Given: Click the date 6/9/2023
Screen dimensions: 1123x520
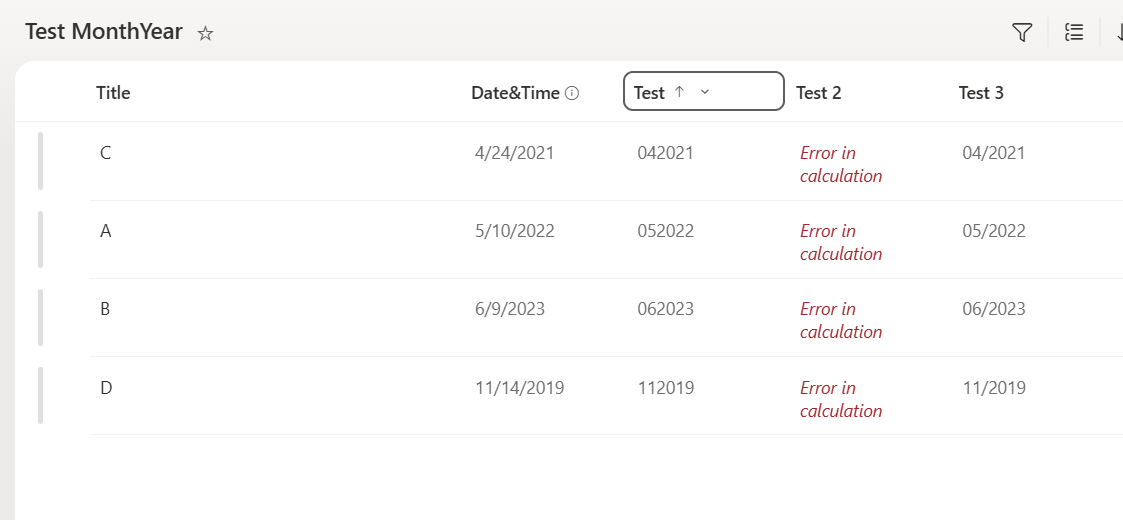Looking at the screenshot, I should click(x=510, y=309).
